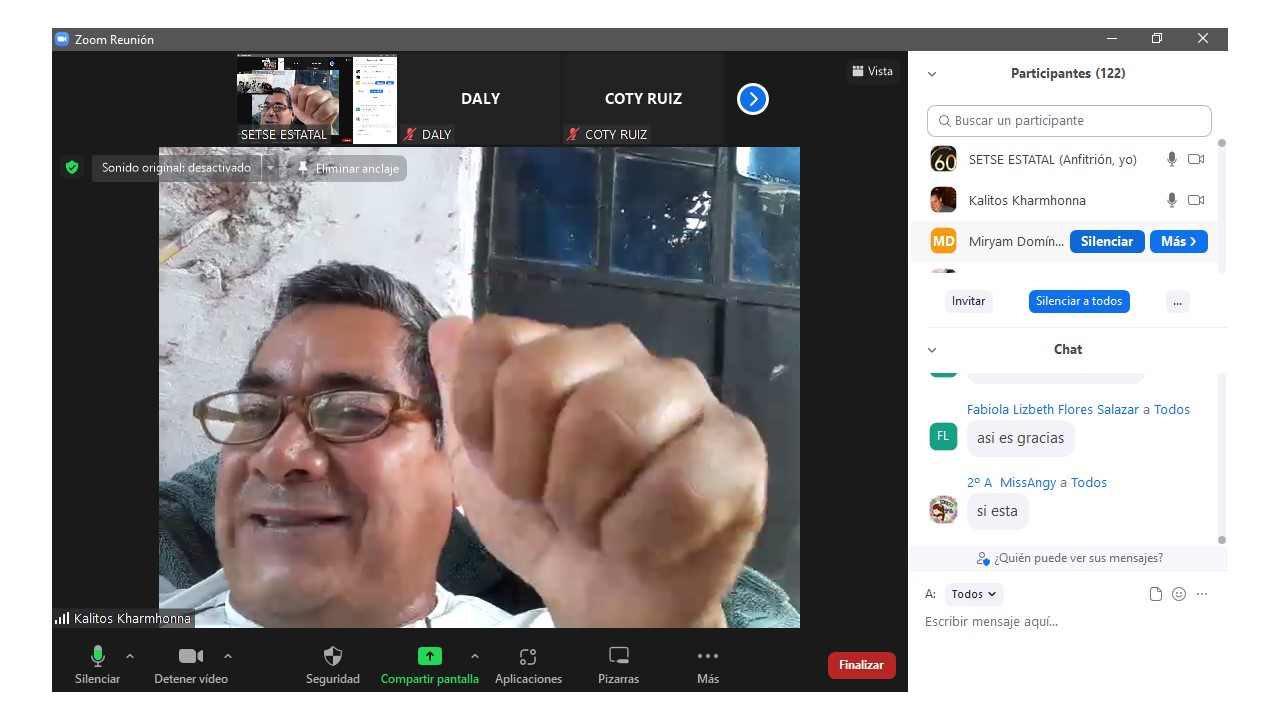Select the COTY RUIZ participant tile

point(643,99)
